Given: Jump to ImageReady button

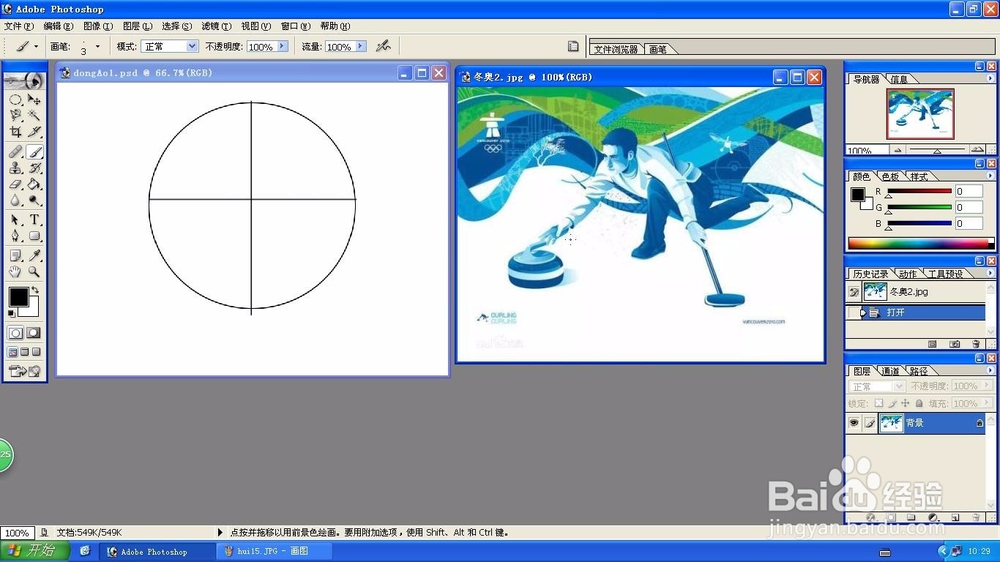Looking at the screenshot, I should click(25, 371).
